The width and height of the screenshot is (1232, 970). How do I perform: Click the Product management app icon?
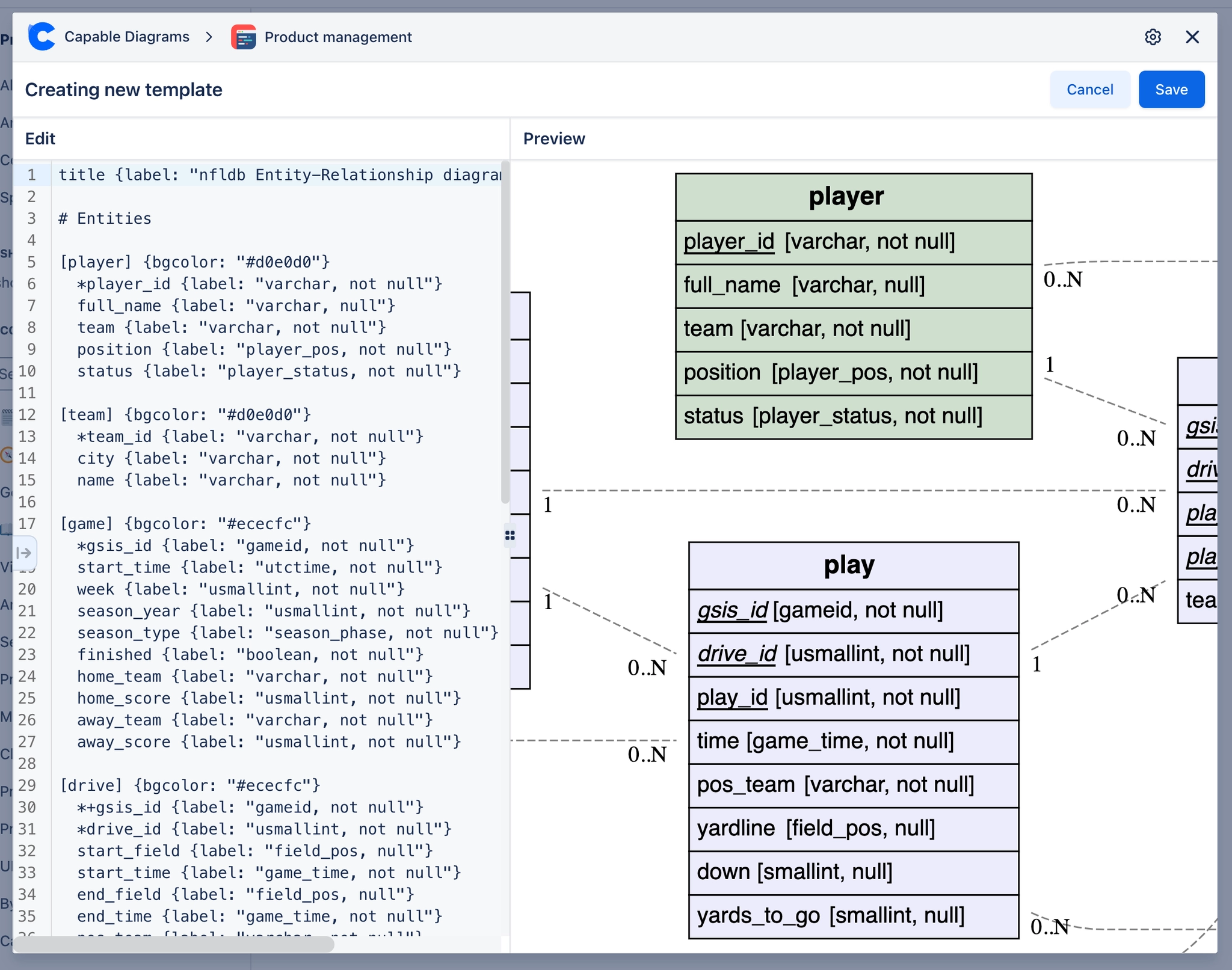243,37
